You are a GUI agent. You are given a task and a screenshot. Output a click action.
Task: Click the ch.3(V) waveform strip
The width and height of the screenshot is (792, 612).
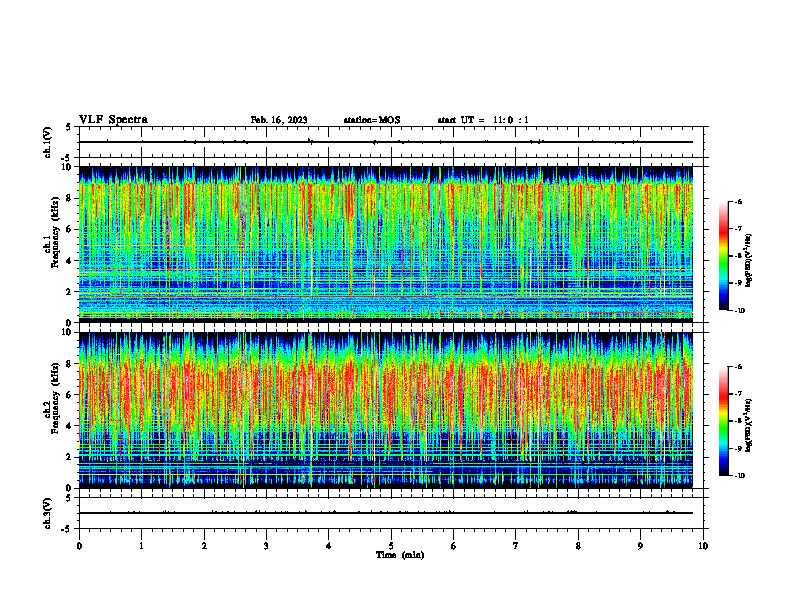point(391,513)
